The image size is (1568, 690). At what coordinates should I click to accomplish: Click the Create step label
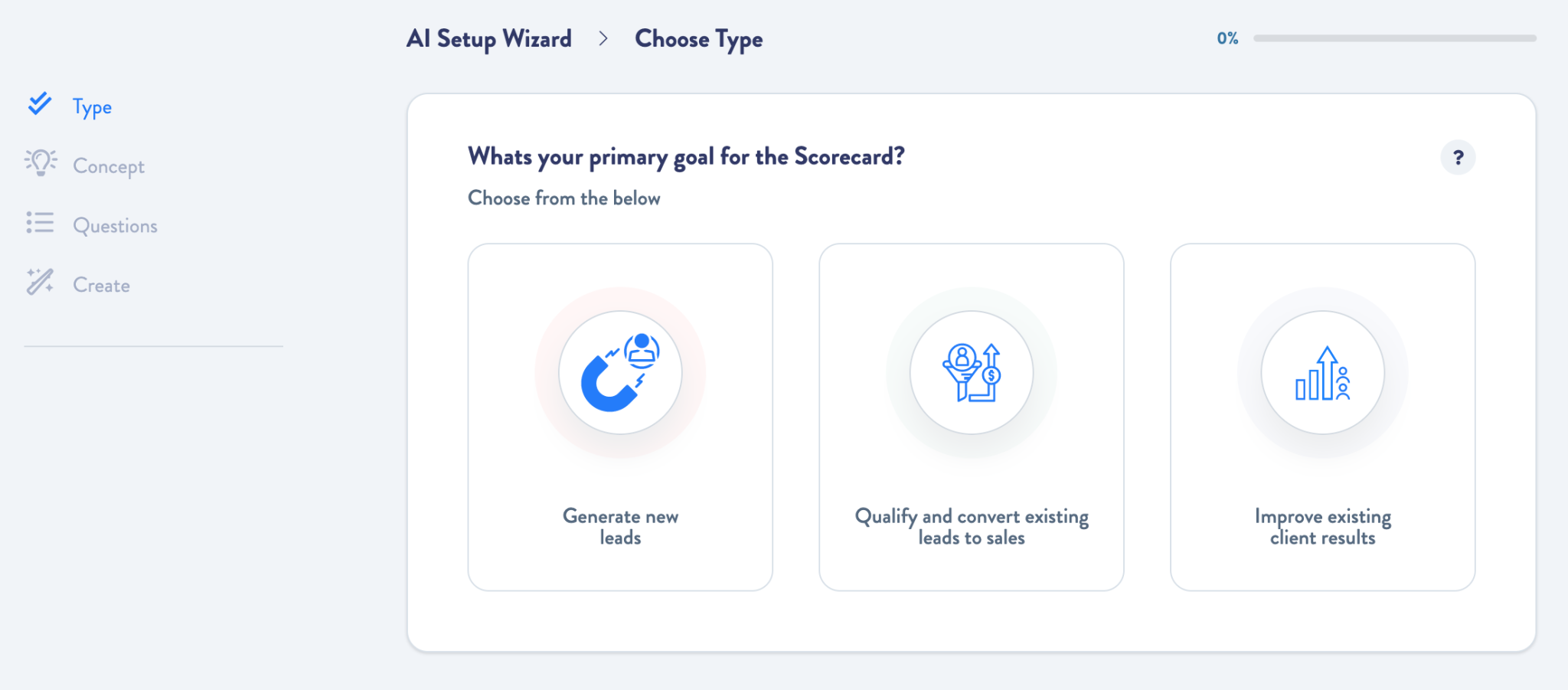click(x=101, y=284)
